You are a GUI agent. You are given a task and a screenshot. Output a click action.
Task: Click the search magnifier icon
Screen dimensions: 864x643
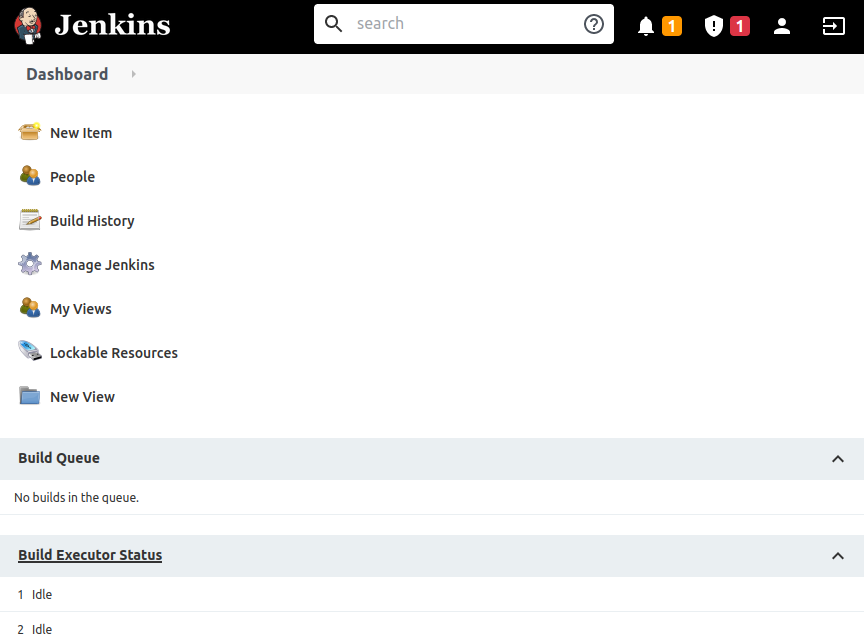pos(333,24)
